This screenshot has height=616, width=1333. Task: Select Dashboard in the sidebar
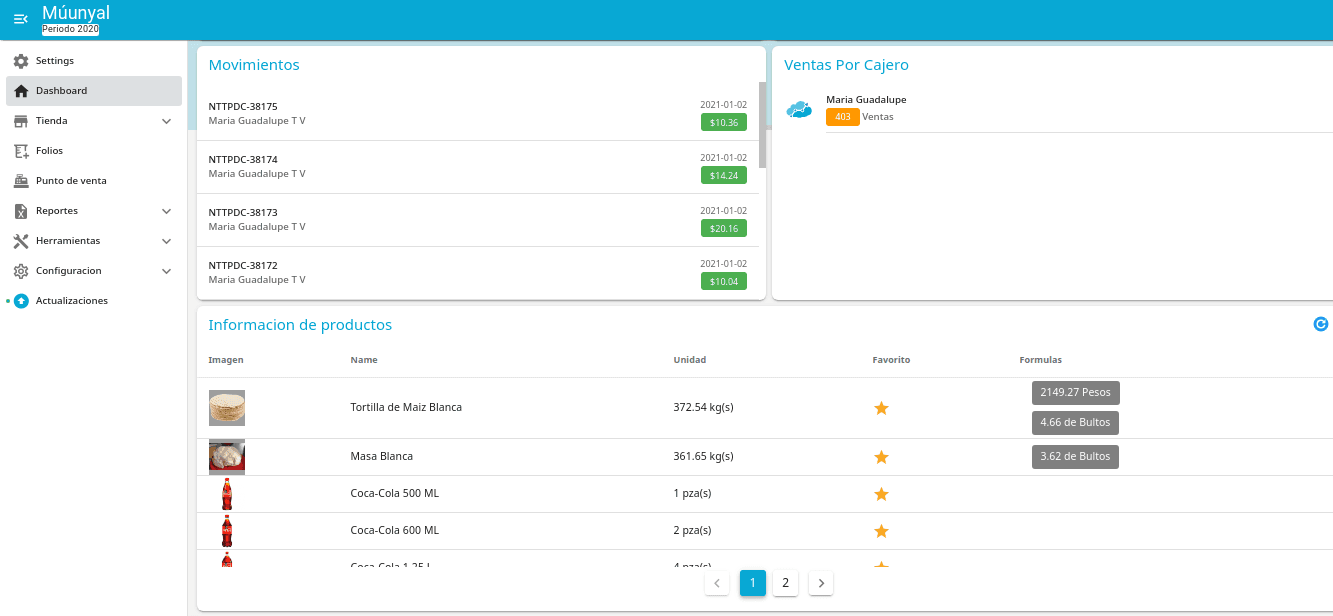pos(94,91)
